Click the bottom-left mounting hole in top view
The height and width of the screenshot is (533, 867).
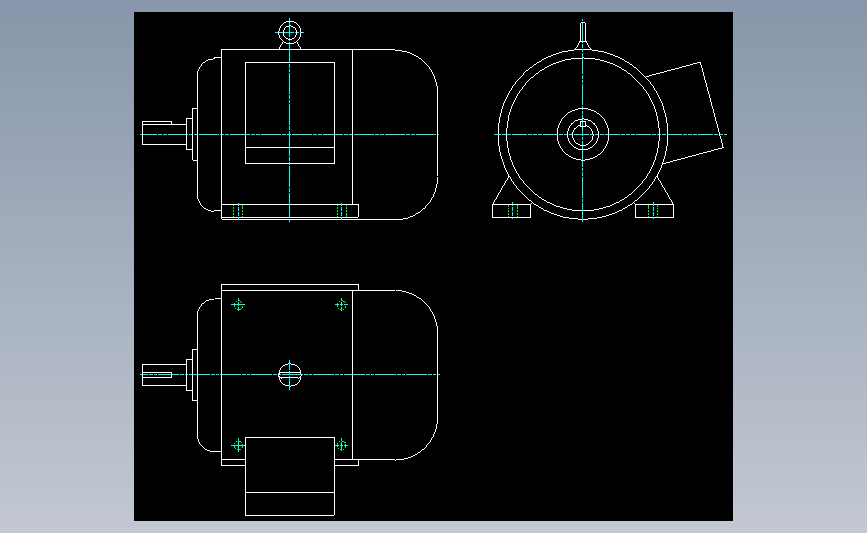pos(238,445)
